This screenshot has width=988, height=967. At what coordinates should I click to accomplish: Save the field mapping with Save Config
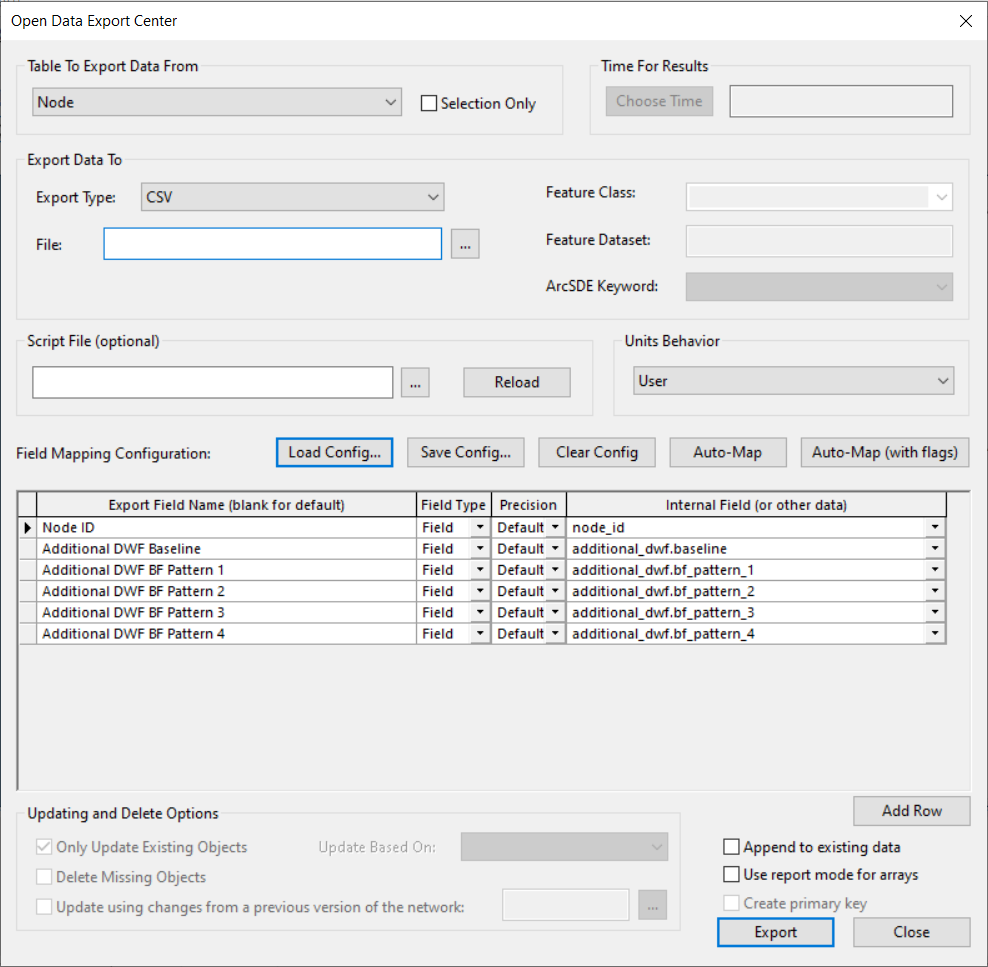[465, 452]
